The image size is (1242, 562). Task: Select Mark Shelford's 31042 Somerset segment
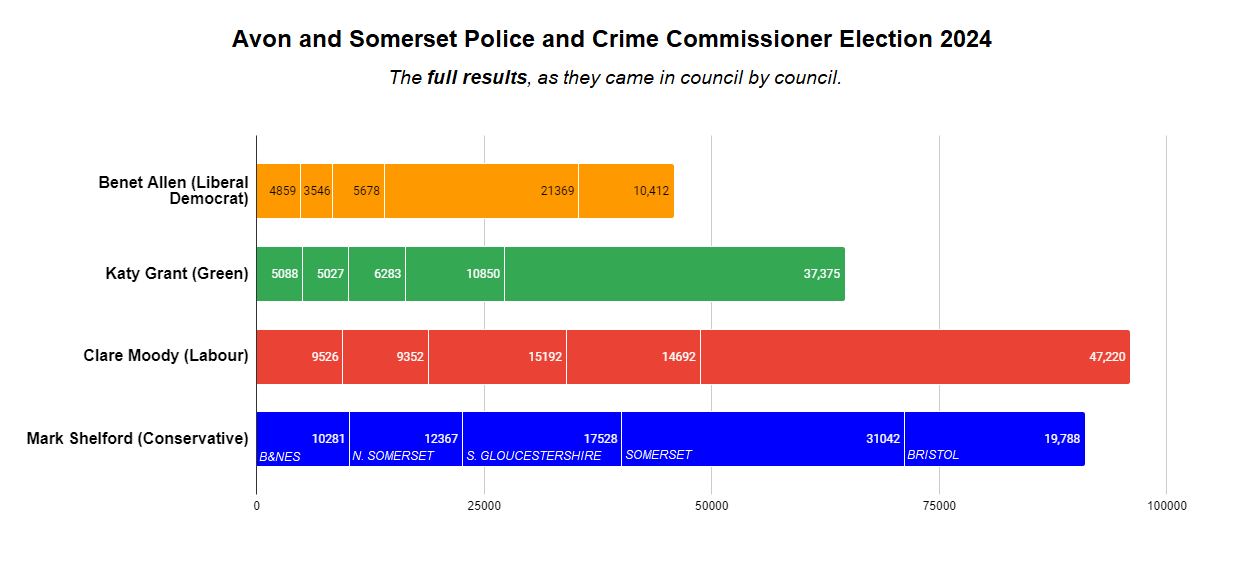pos(762,439)
